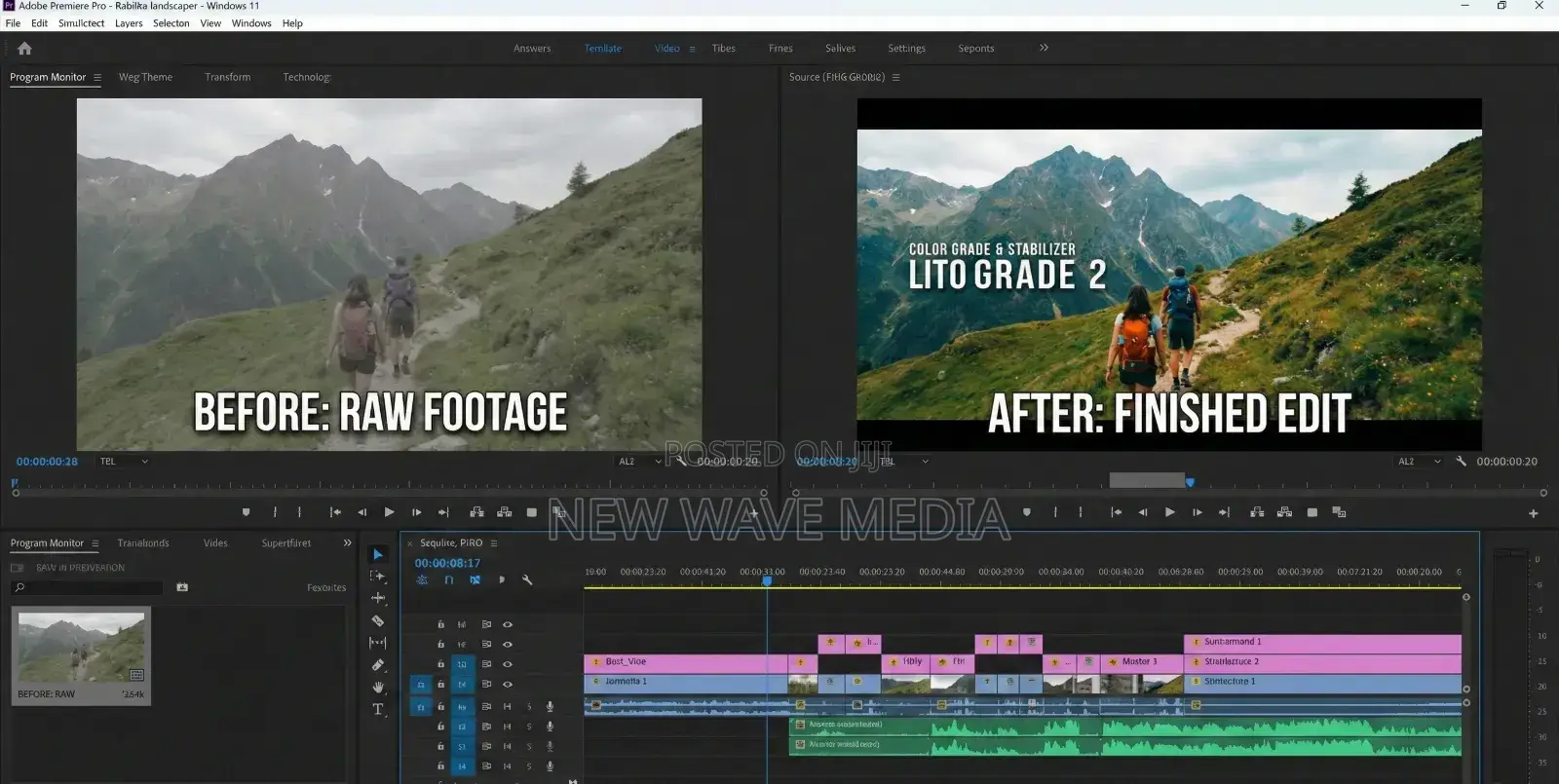Open the Transform panel tab

227,77
